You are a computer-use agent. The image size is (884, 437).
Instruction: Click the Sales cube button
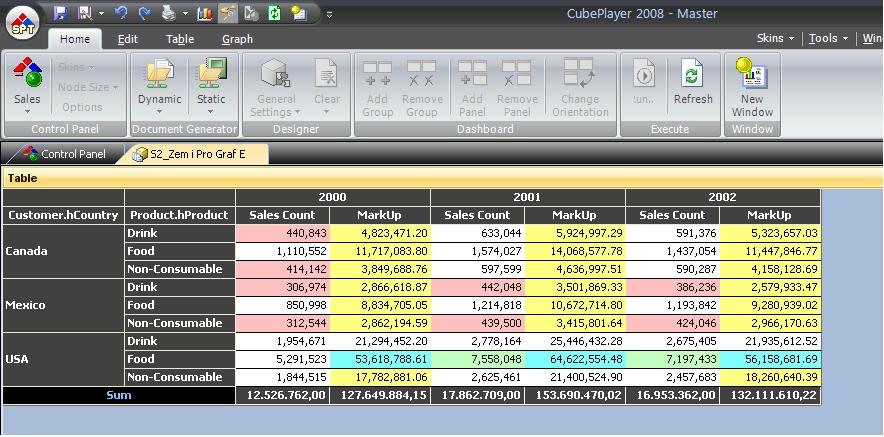27,85
